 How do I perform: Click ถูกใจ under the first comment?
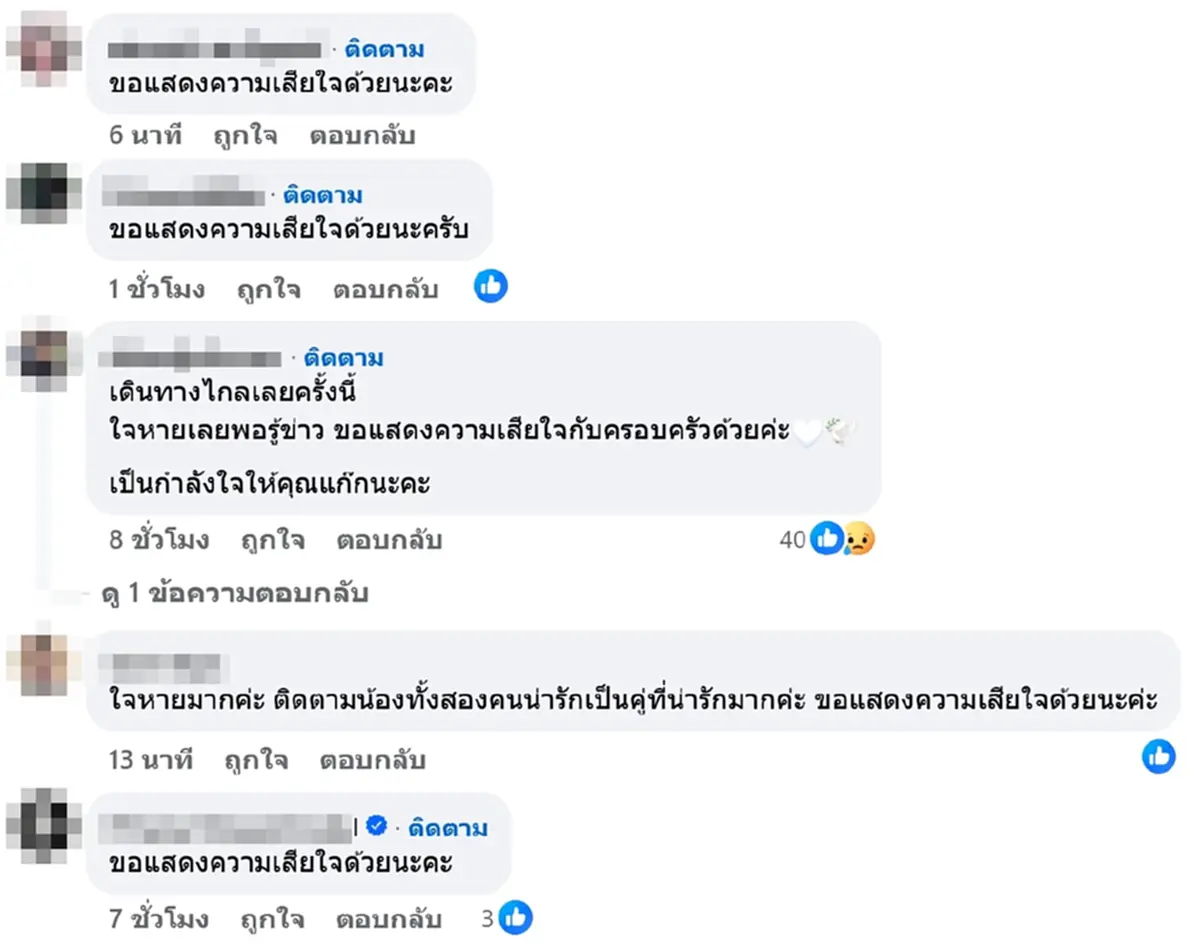click(247, 135)
